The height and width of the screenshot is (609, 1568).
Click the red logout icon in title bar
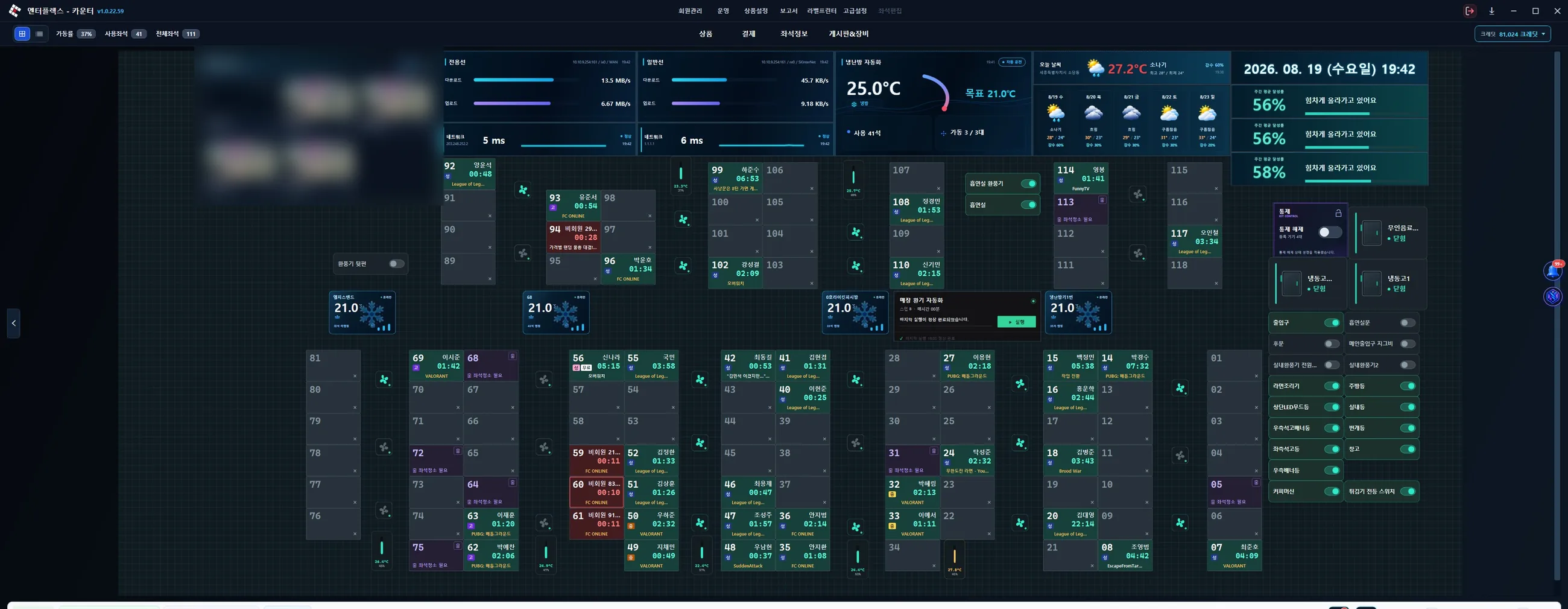[x=1469, y=11]
